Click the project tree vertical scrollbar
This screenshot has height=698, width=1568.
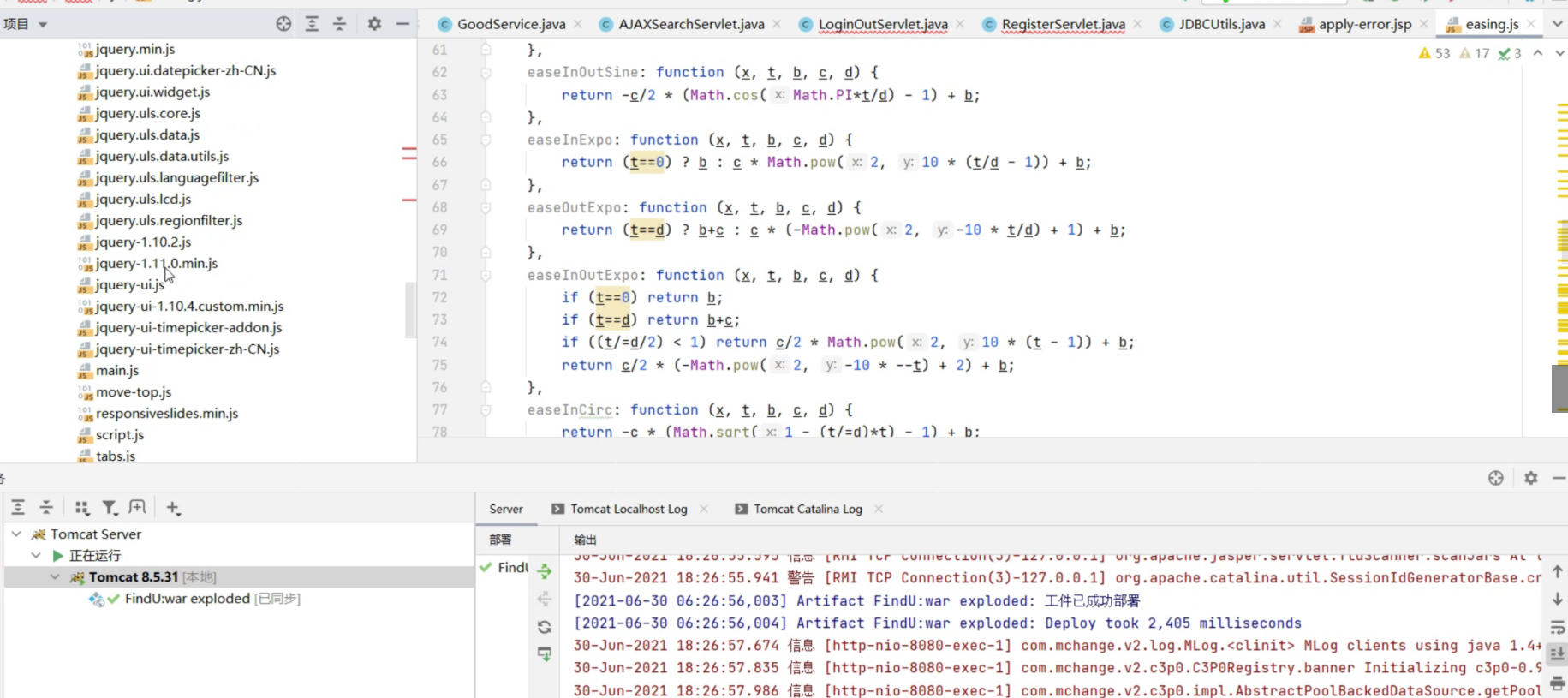410,309
